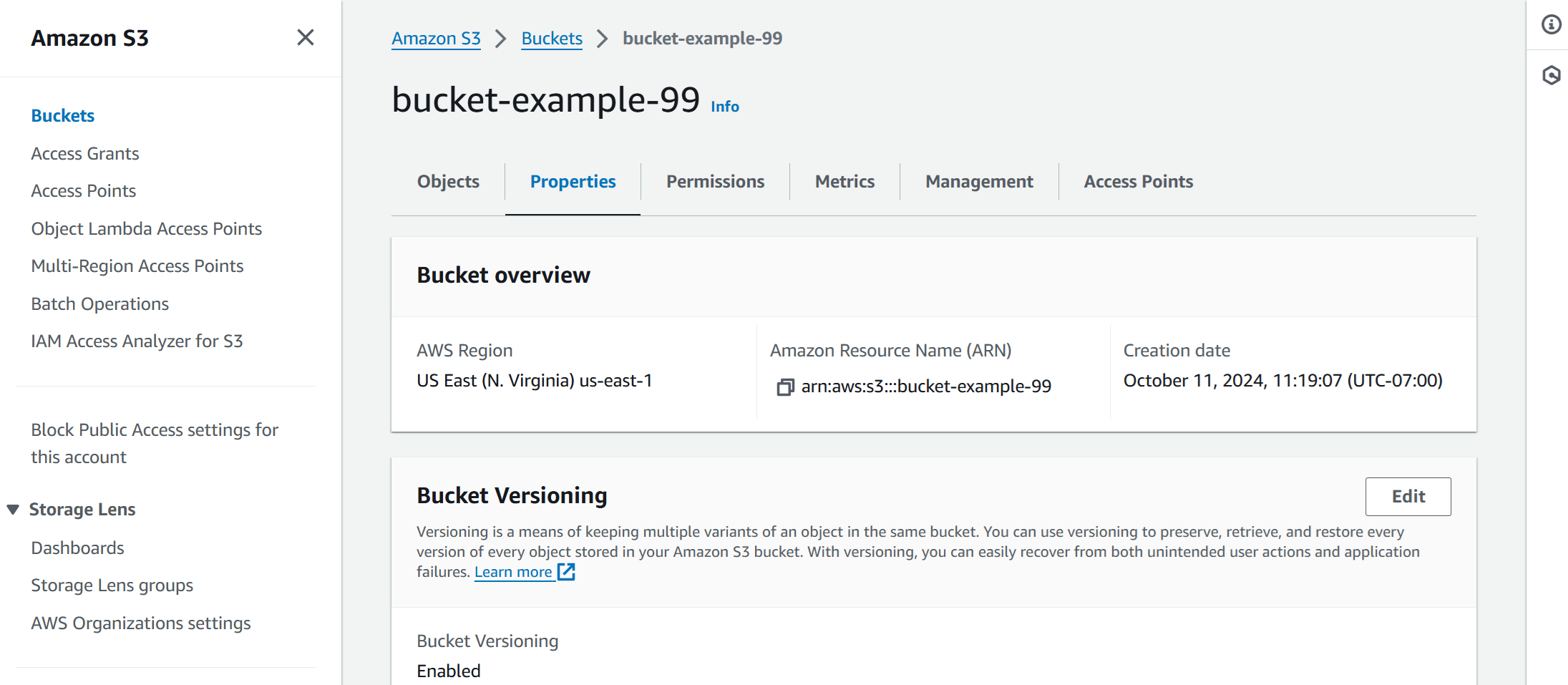Click Info next to the bucket name
Image resolution: width=1568 pixels, height=685 pixels.
tap(724, 106)
